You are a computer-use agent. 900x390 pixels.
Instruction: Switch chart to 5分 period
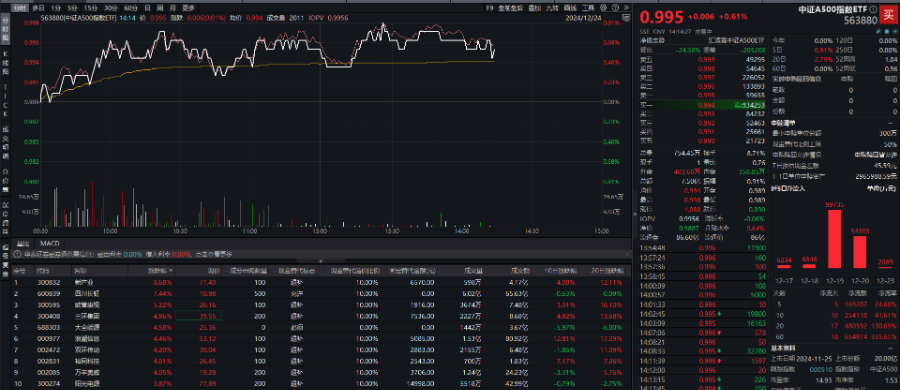[72, 8]
